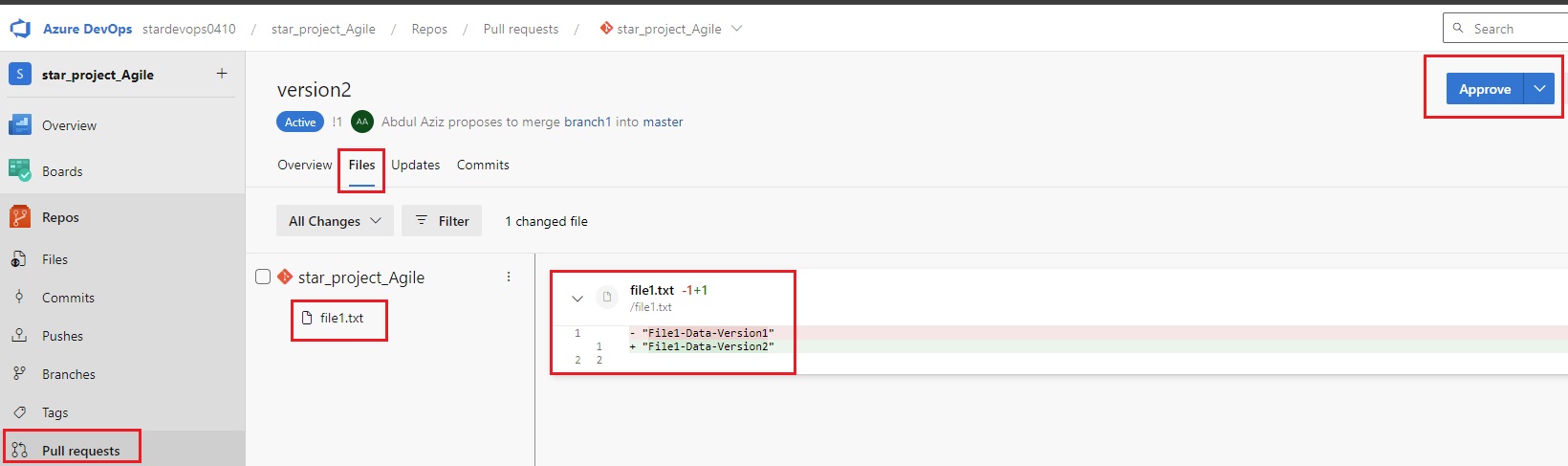Switch to the Updates tab
The height and width of the screenshot is (466, 1568).
coord(416,165)
